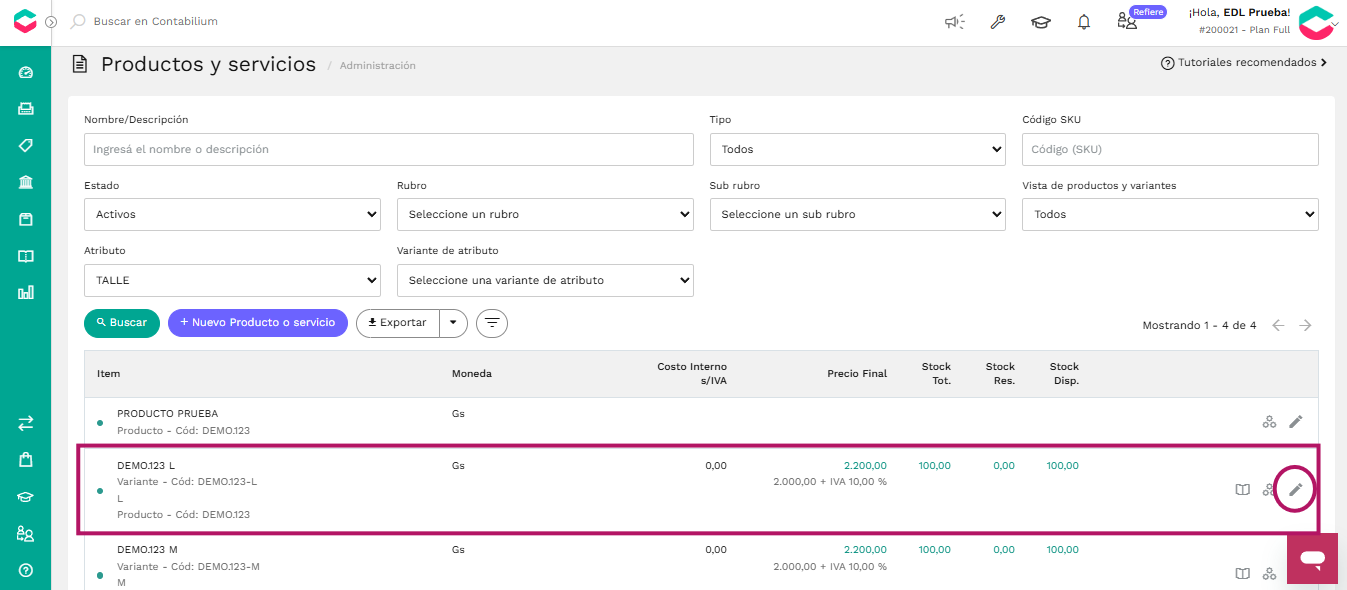This screenshot has width=1347, height=590.
Task: Click the green Buscar button
Action: click(x=122, y=323)
